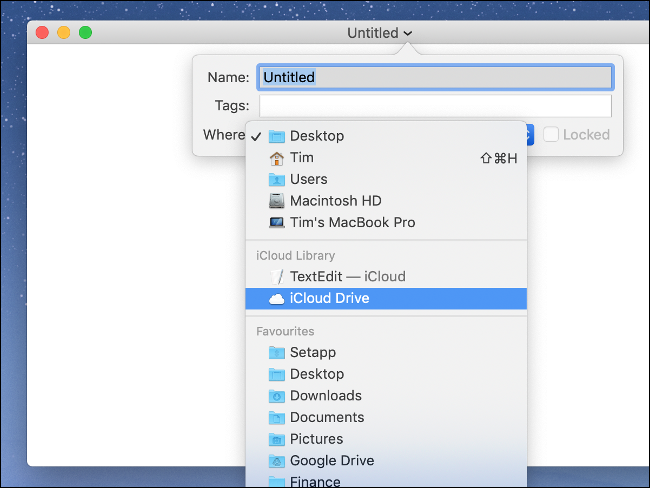The image size is (650, 488).
Task: Select Documents under Favourites
Action: coord(386,417)
